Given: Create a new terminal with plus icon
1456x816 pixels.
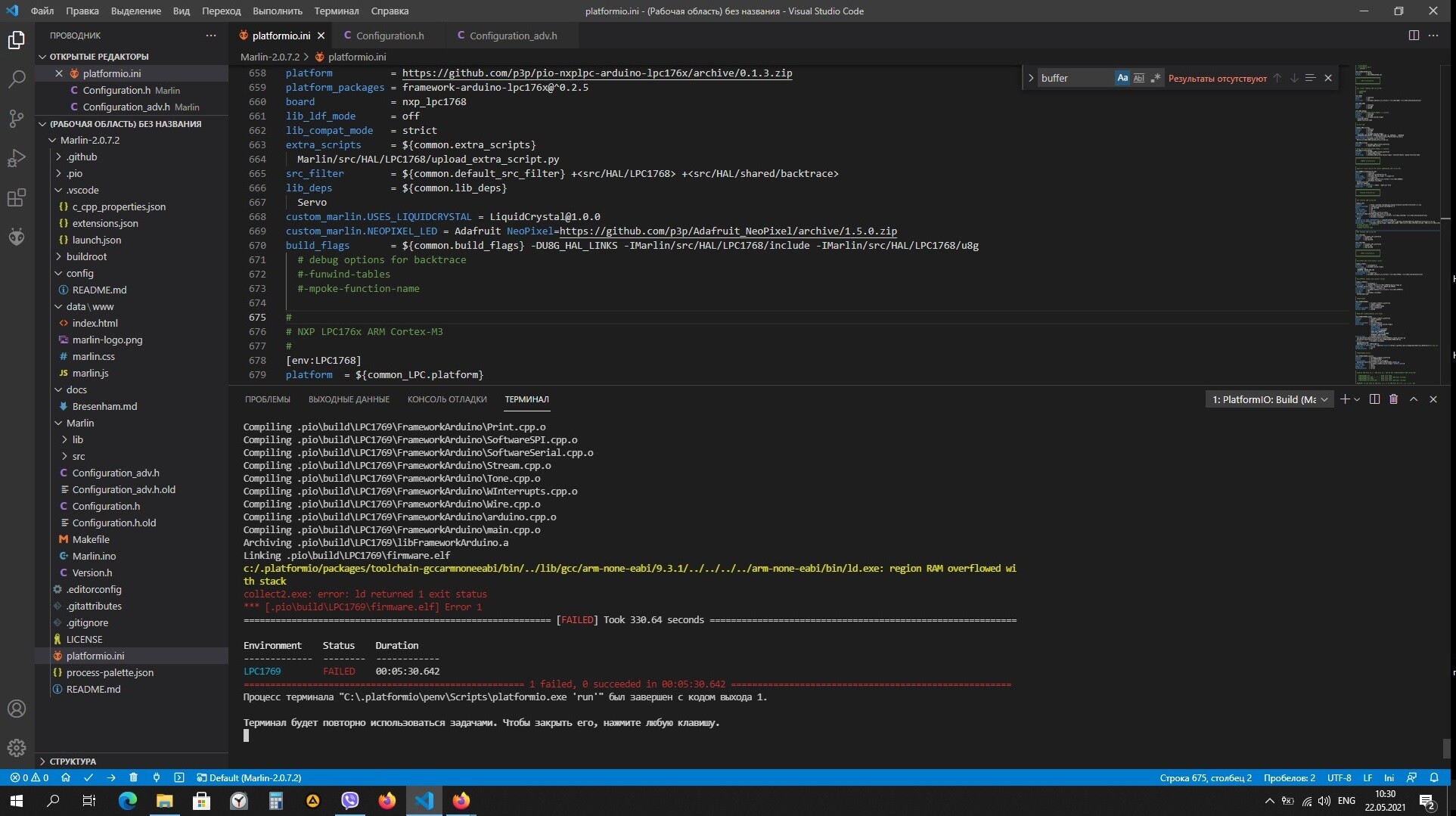Looking at the screenshot, I should (1345, 399).
